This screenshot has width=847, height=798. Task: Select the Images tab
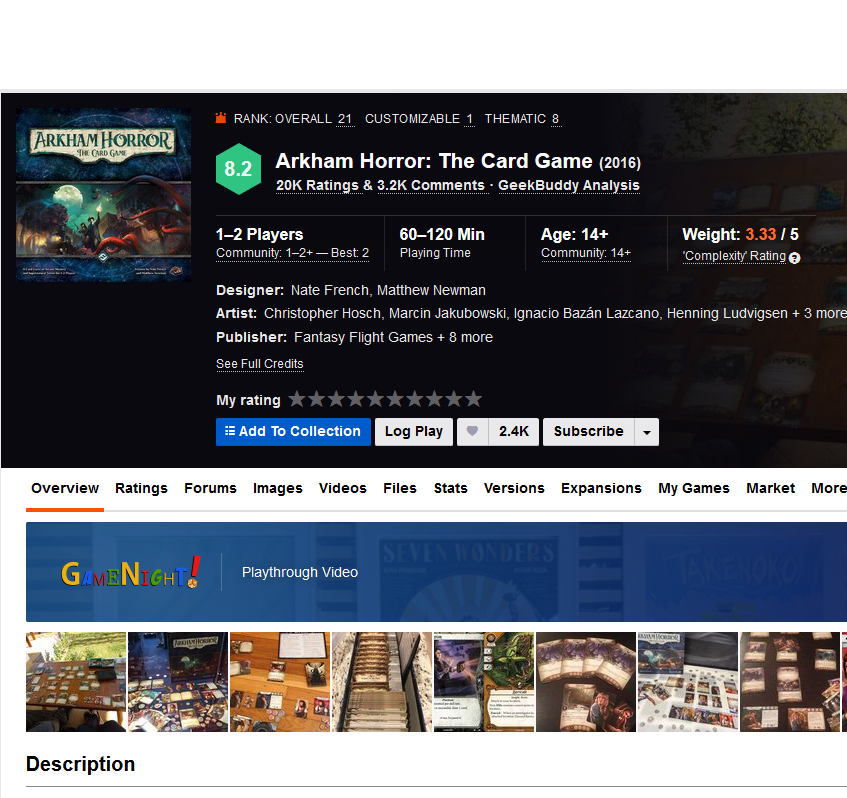pos(278,488)
